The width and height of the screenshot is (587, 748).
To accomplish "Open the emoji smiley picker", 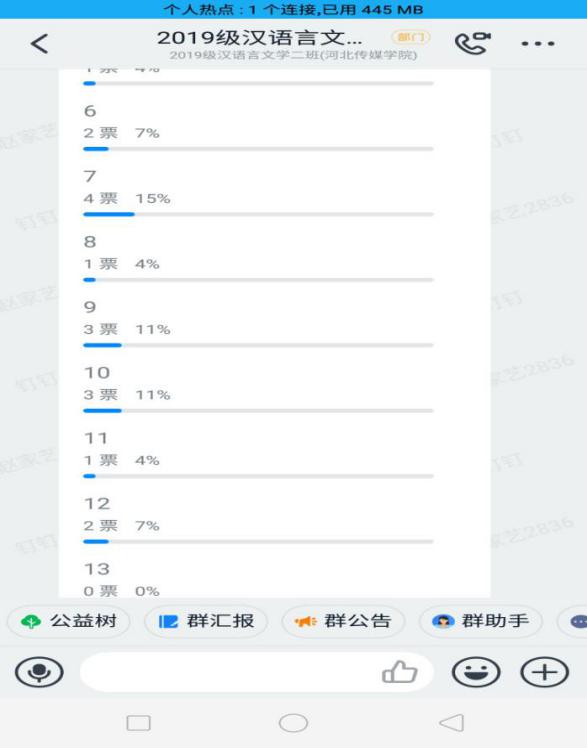I will click(476, 672).
